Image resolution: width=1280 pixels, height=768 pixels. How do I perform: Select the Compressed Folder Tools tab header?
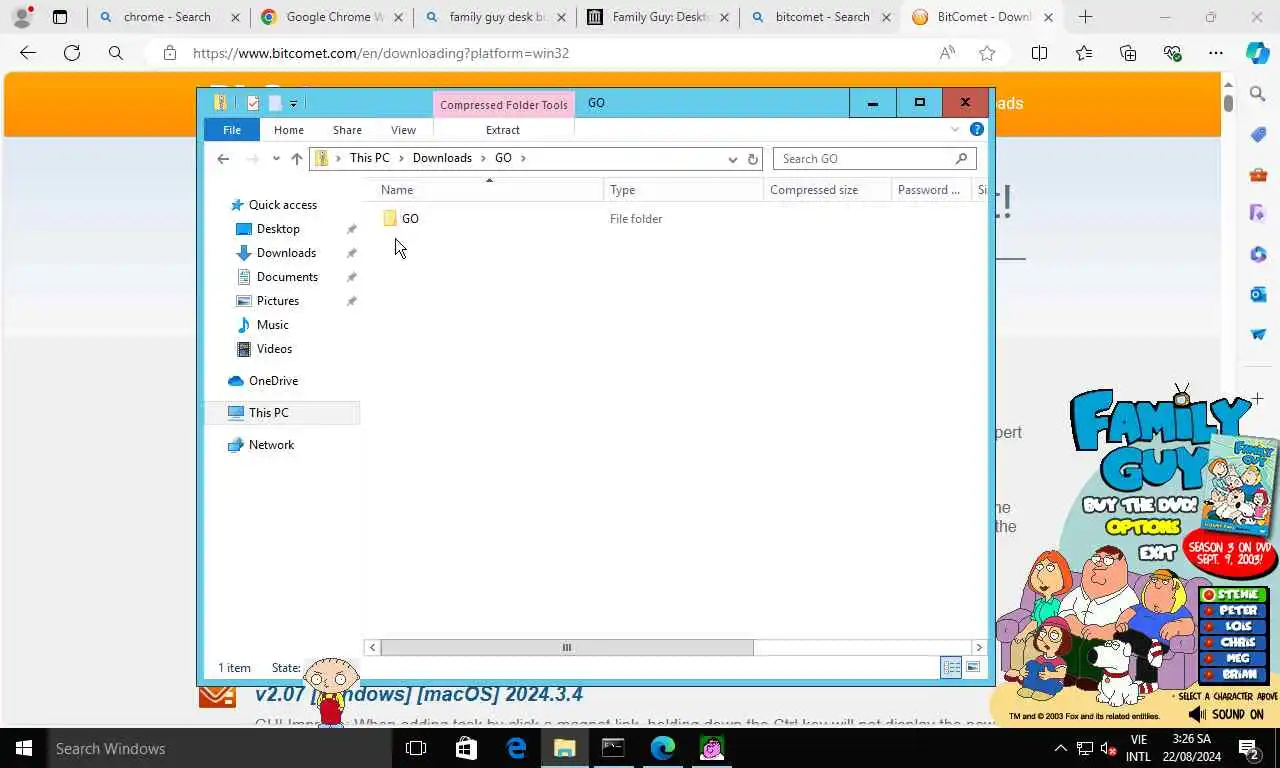(x=503, y=105)
